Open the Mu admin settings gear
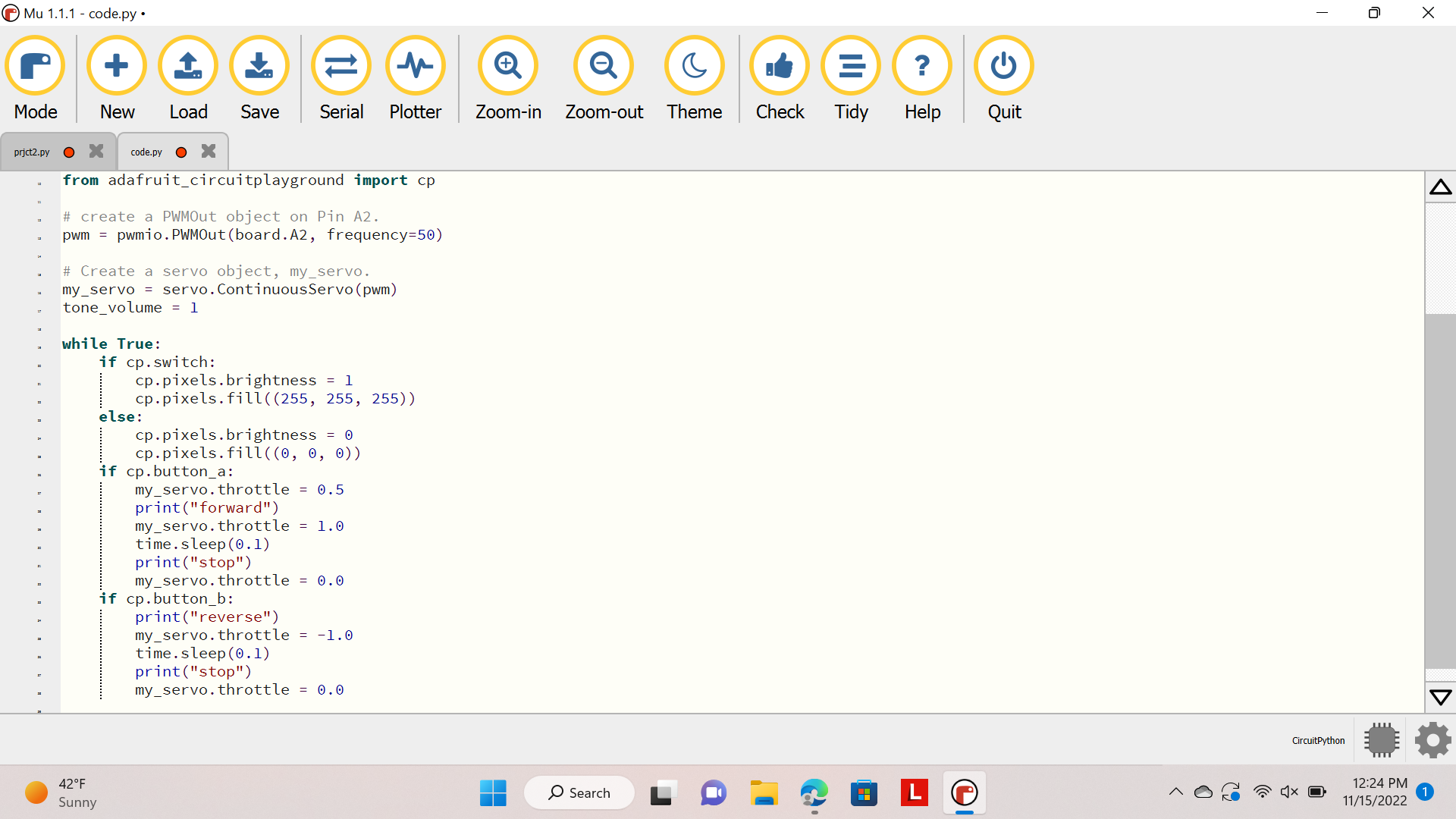Viewport: 1456px width, 819px height. 1432,740
